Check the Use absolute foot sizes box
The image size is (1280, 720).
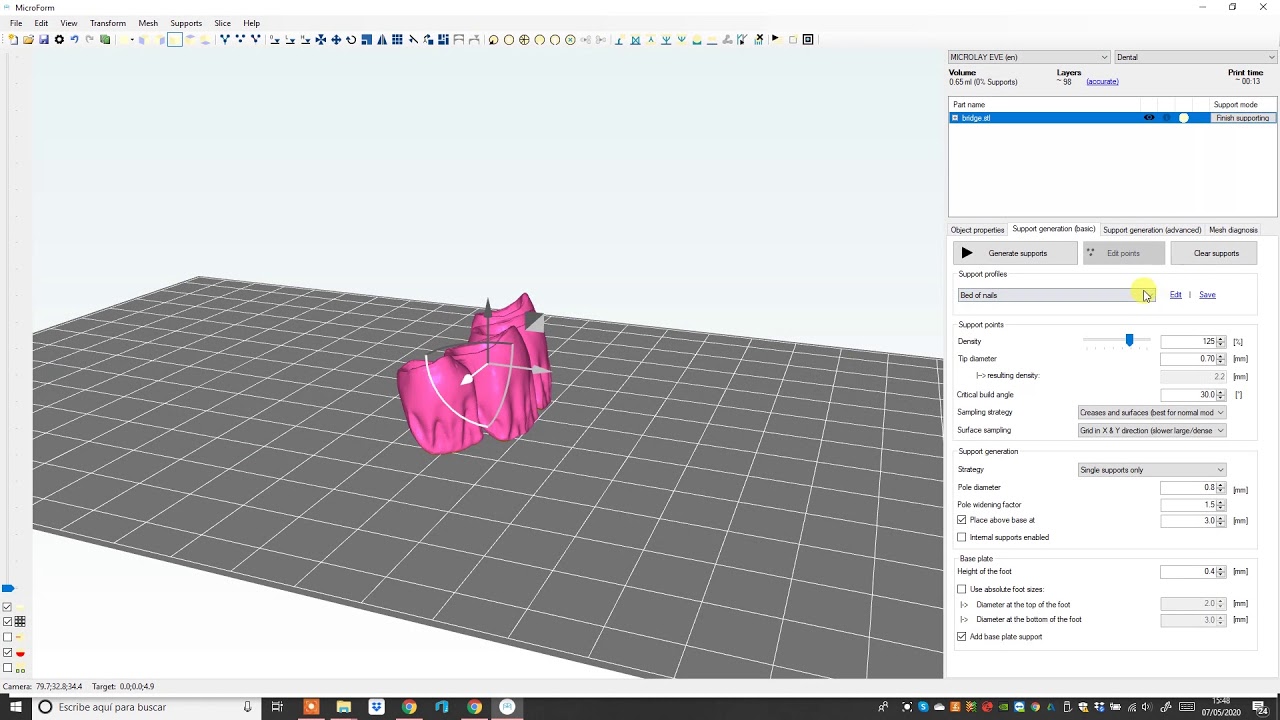tap(962, 589)
